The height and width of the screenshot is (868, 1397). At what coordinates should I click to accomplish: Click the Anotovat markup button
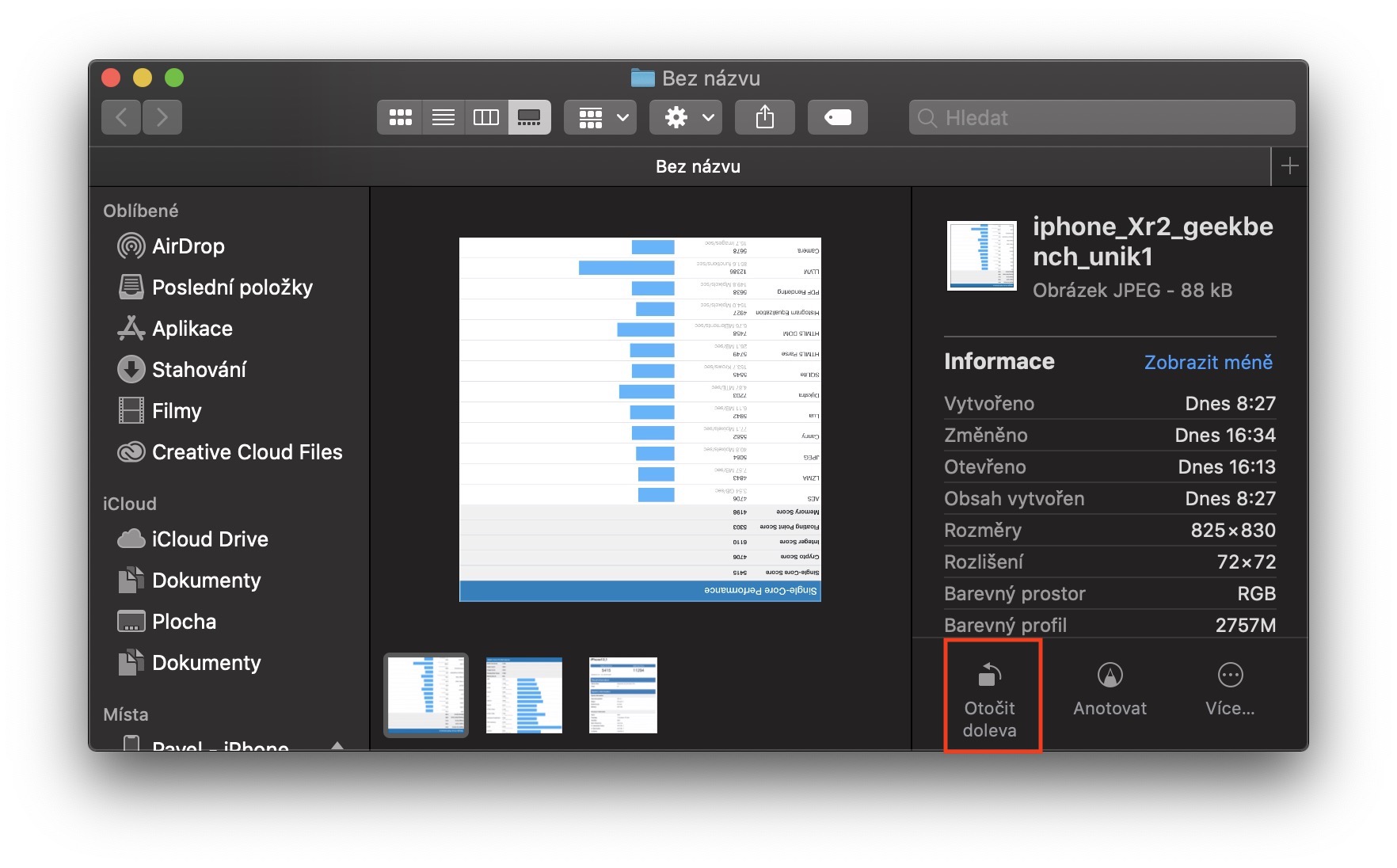pos(1110,691)
